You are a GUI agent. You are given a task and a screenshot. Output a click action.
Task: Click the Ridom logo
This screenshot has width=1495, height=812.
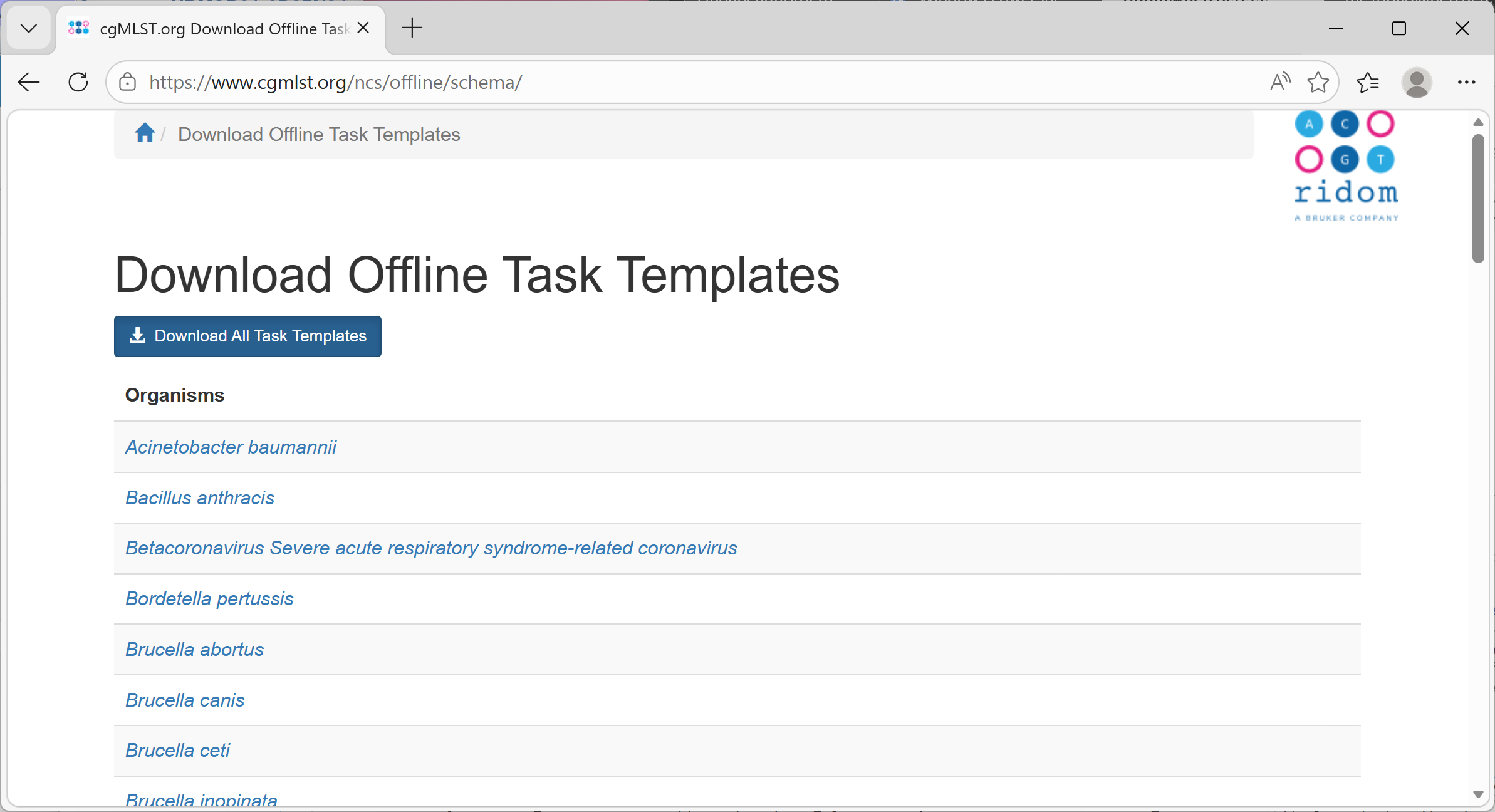[1346, 167]
